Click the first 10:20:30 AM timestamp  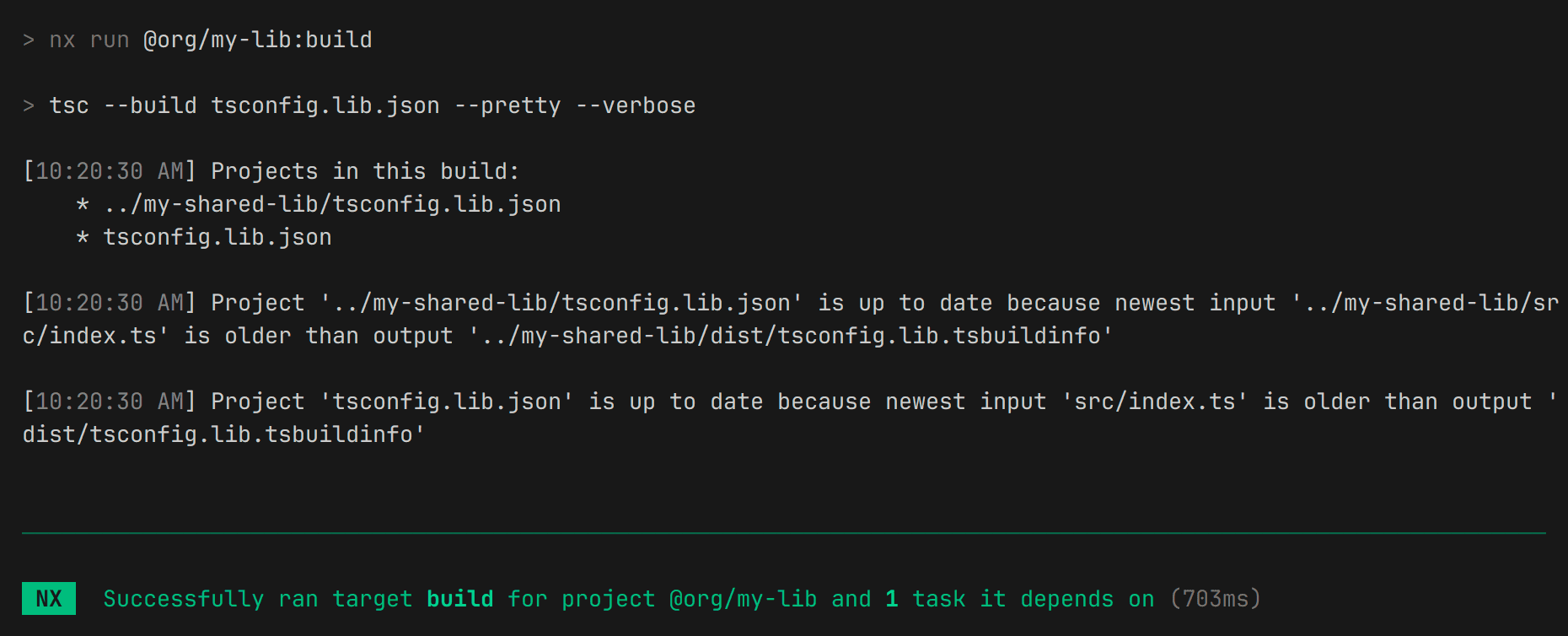(109, 171)
